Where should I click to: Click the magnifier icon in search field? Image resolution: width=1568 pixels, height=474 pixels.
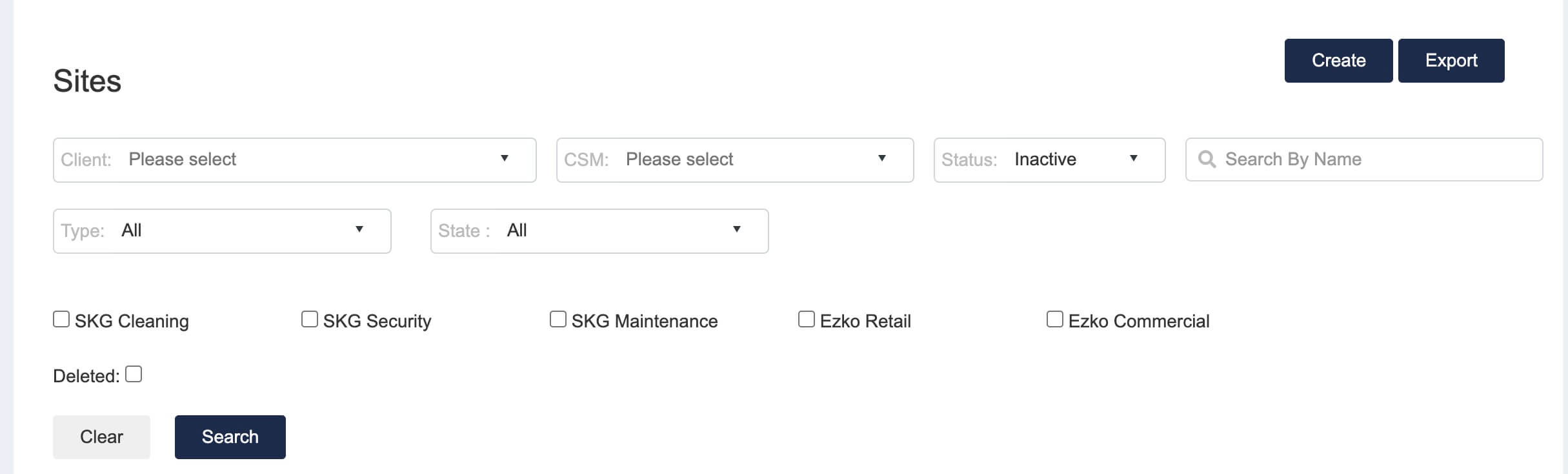(1207, 159)
